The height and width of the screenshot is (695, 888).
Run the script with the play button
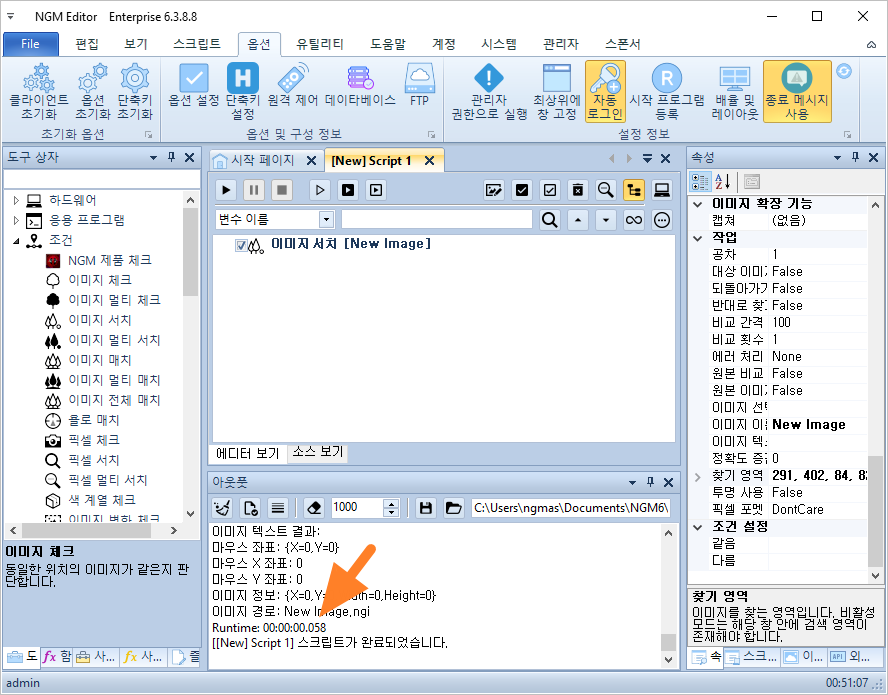pos(226,190)
